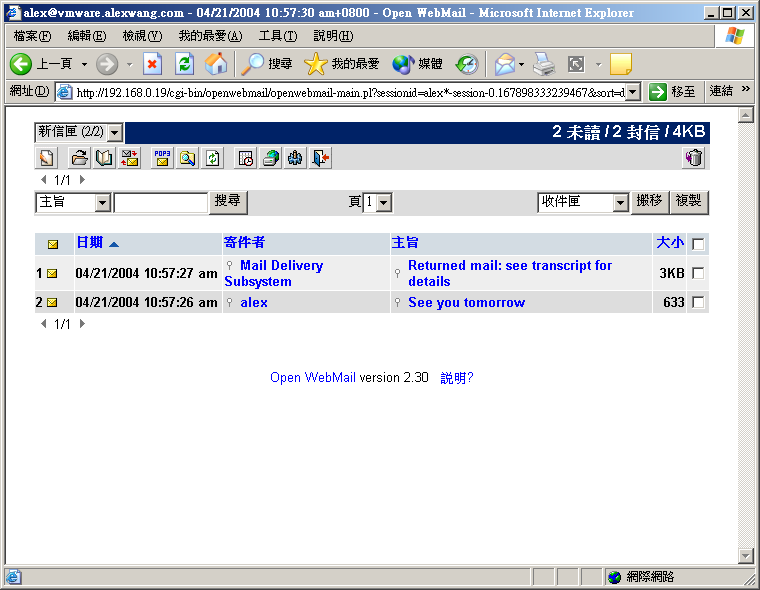The height and width of the screenshot is (590, 760).
Task: Tick the checkbox for See you tomorrow message
Action: coord(698,302)
